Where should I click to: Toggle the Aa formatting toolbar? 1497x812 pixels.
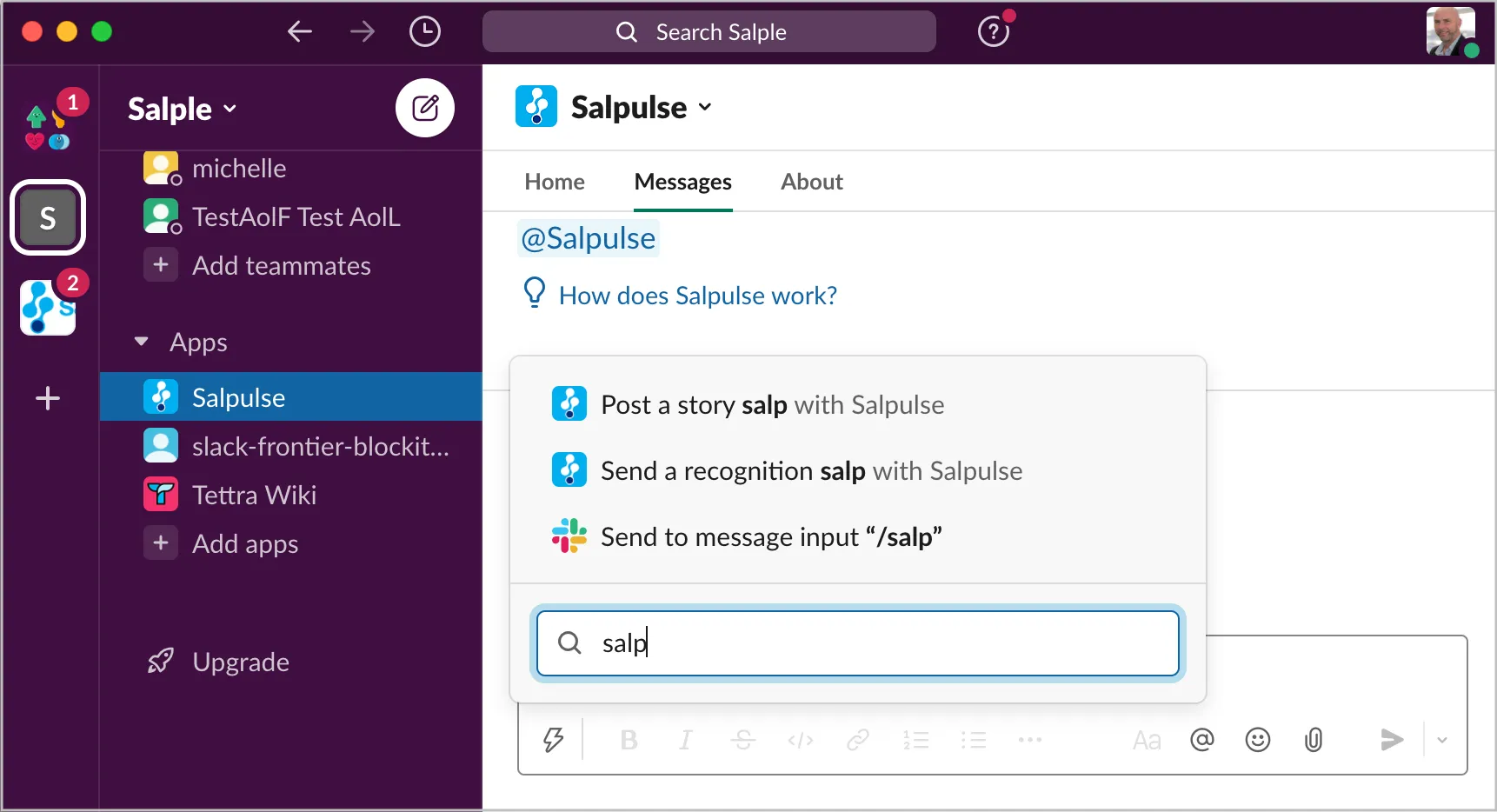pos(1147,741)
